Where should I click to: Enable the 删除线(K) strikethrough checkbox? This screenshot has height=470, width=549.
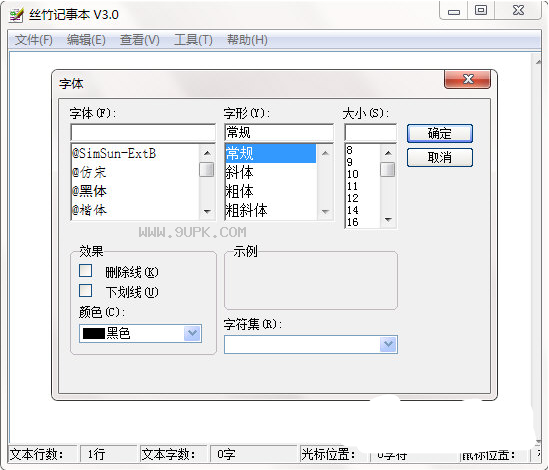tap(85, 271)
